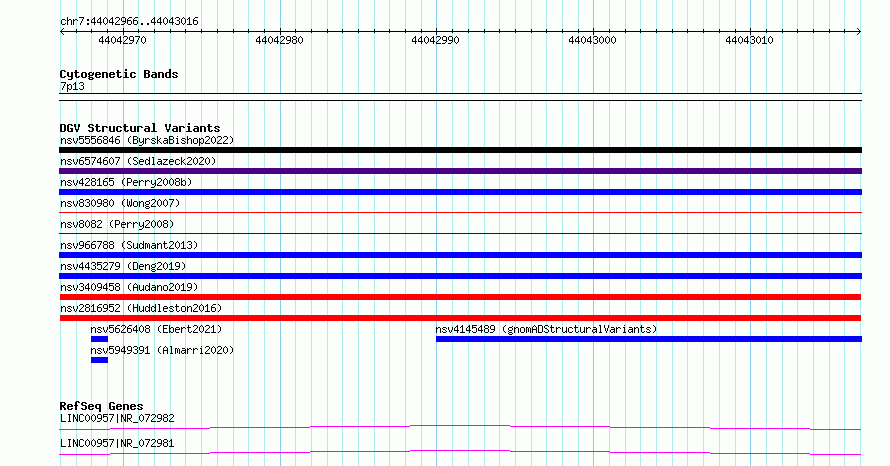Select the red nsv2816952 variant bar
The height and width of the screenshot is (466, 890).
pos(460,318)
